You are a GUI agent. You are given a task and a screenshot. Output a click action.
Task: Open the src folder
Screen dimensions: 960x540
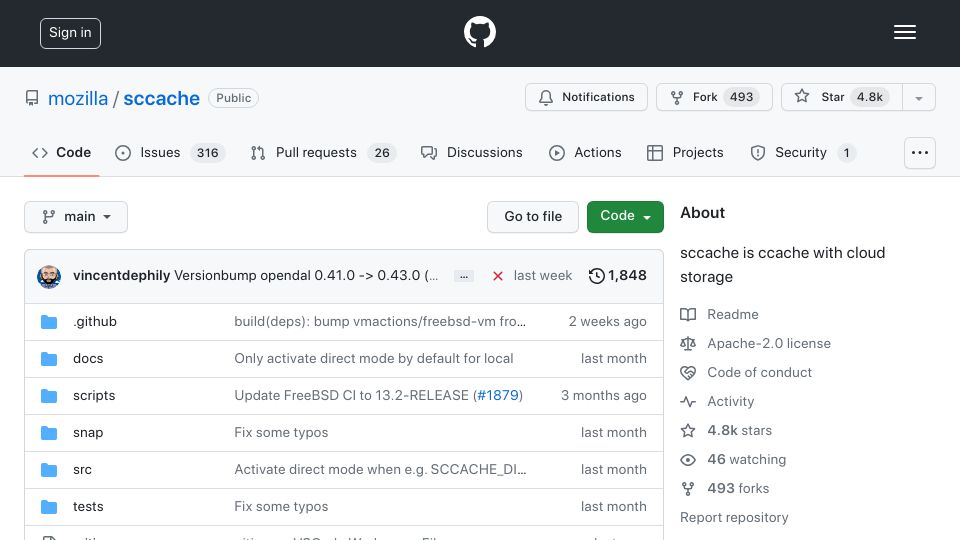tap(82, 470)
